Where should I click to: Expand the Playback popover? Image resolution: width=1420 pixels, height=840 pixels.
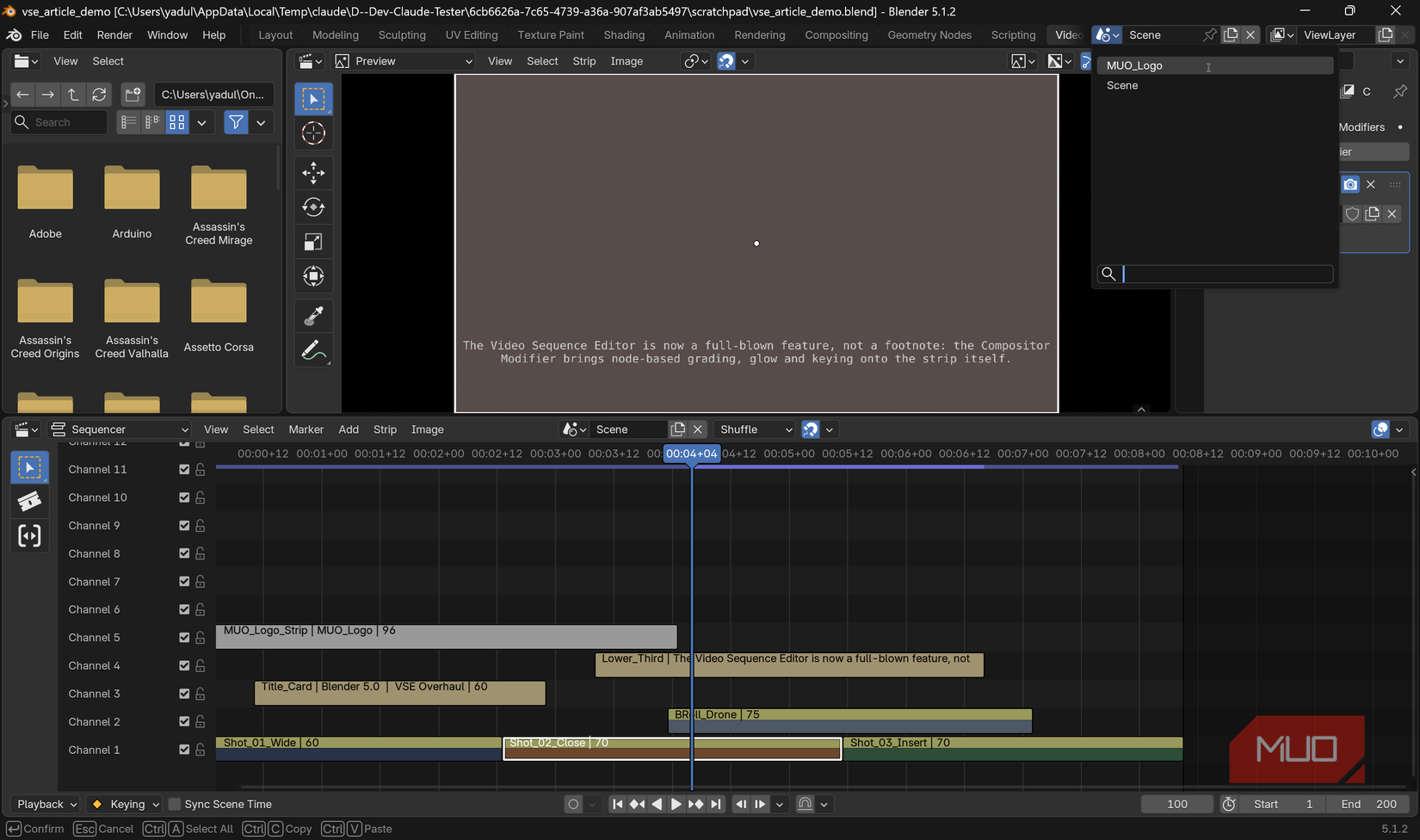(x=47, y=804)
